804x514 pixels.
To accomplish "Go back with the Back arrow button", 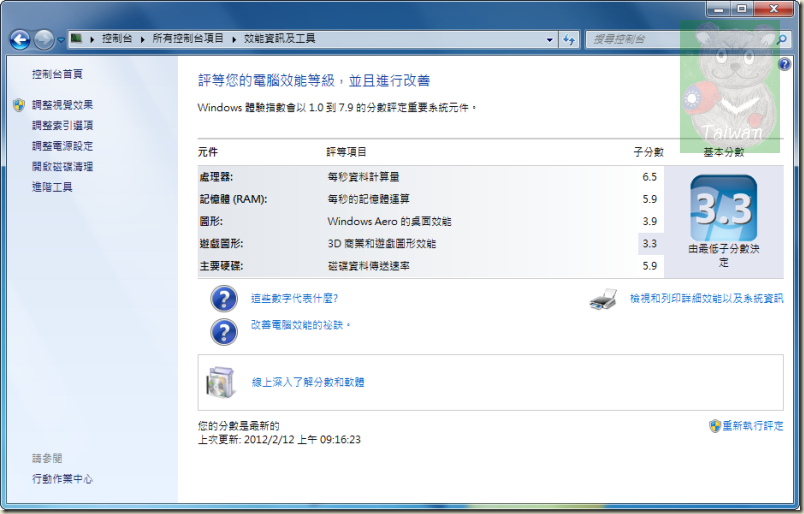I will point(20,39).
